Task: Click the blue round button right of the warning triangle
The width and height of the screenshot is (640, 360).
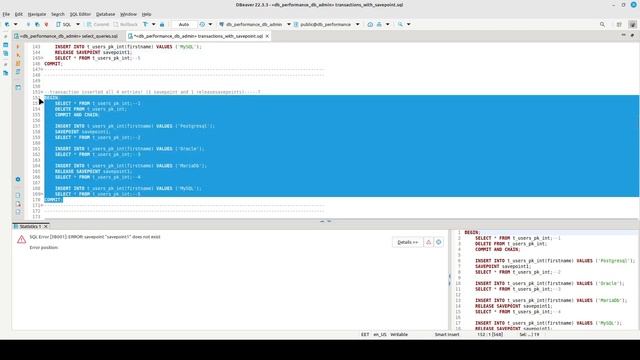Action: (439, 242)
